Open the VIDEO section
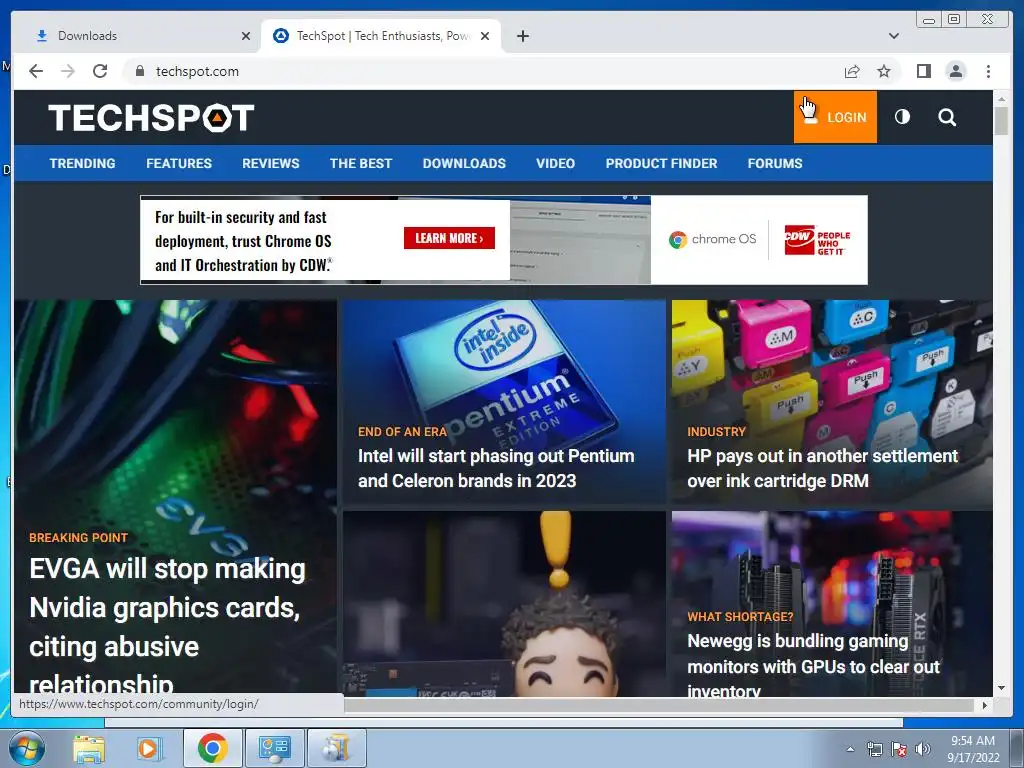 [x=555, y=163]
